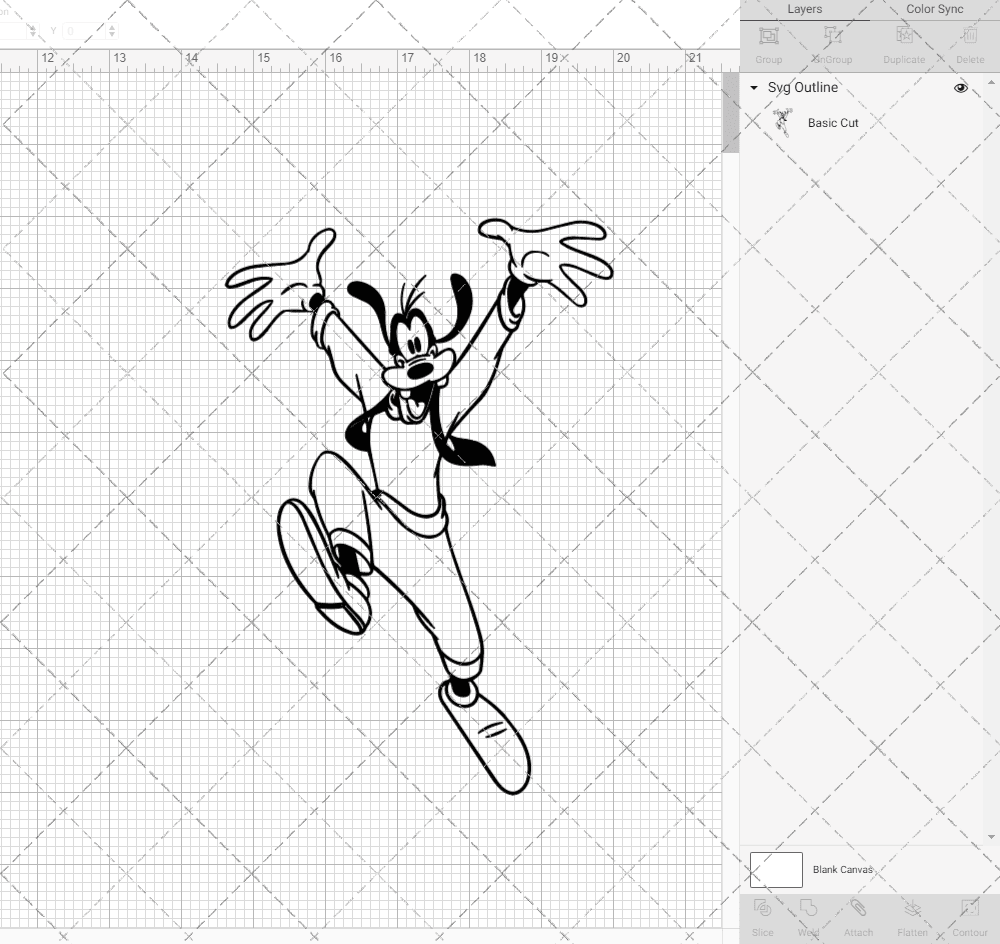Click the canvas vertical scrollbar thumb
Image resolution: width=1000 pixels, height=944 pixels.
(x=730, y=112)
